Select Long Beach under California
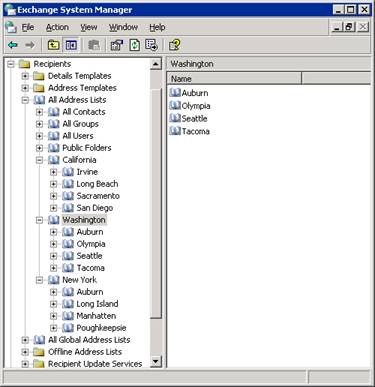 (x=97, y=184)
